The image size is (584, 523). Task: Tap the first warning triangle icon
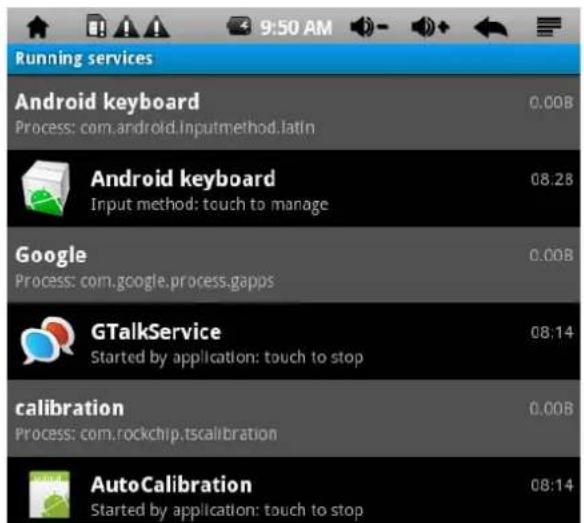click(x=126, y=27)
